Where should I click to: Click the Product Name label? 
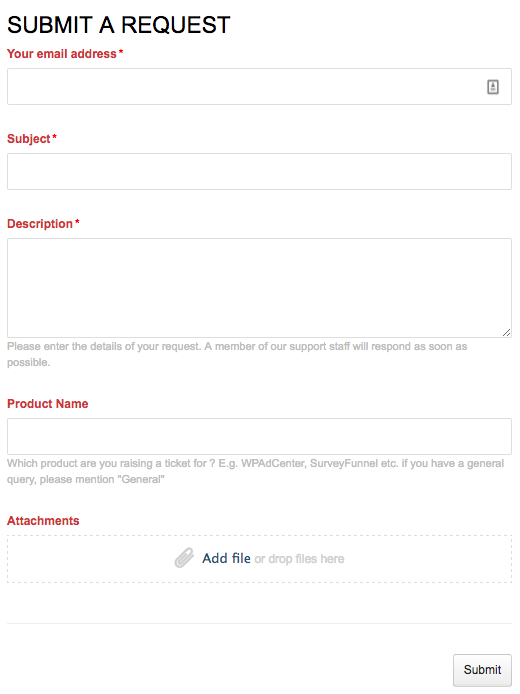pyautogui.click(x=48, y=404)
